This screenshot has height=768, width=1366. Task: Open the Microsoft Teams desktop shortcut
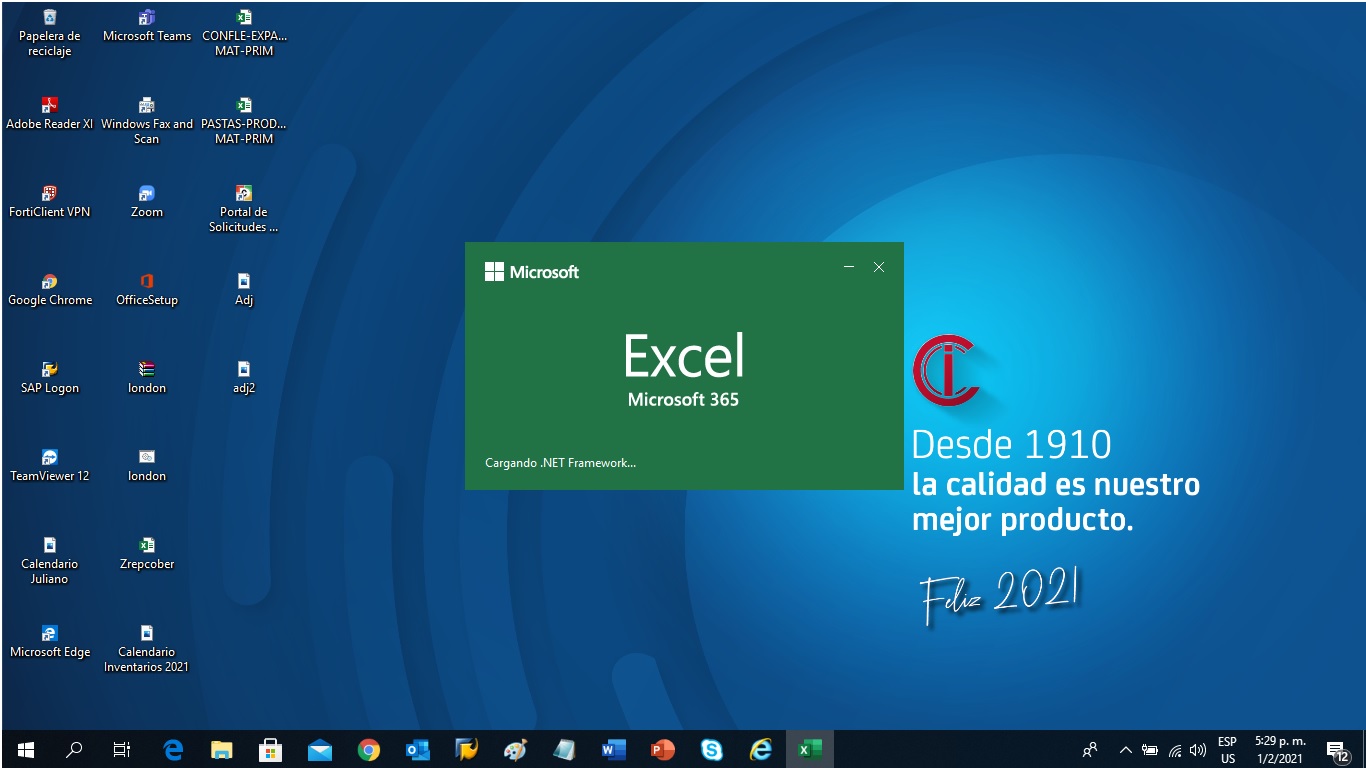(147, 26)
